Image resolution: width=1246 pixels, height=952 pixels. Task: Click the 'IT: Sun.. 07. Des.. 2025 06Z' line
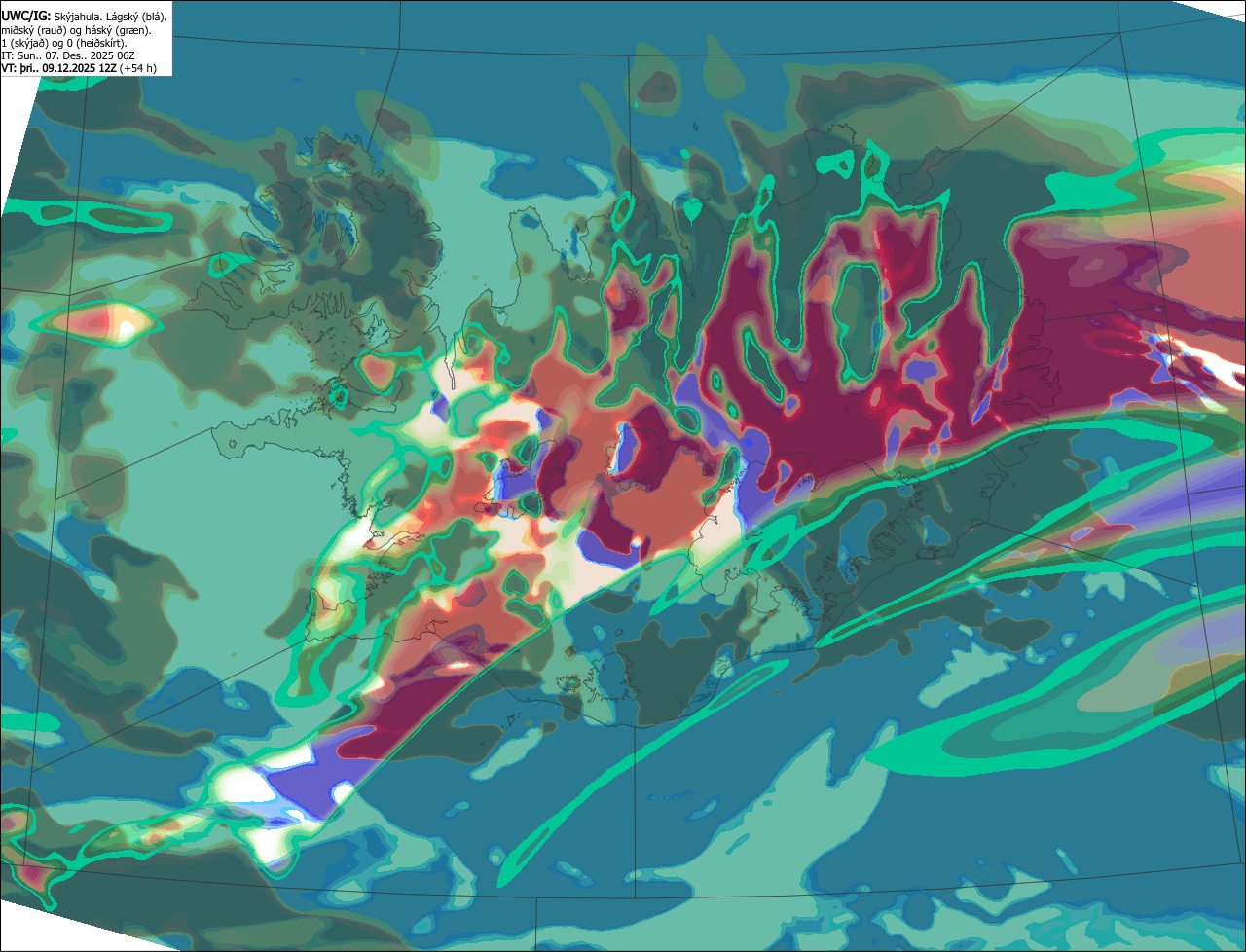click(x=68, y=56)
